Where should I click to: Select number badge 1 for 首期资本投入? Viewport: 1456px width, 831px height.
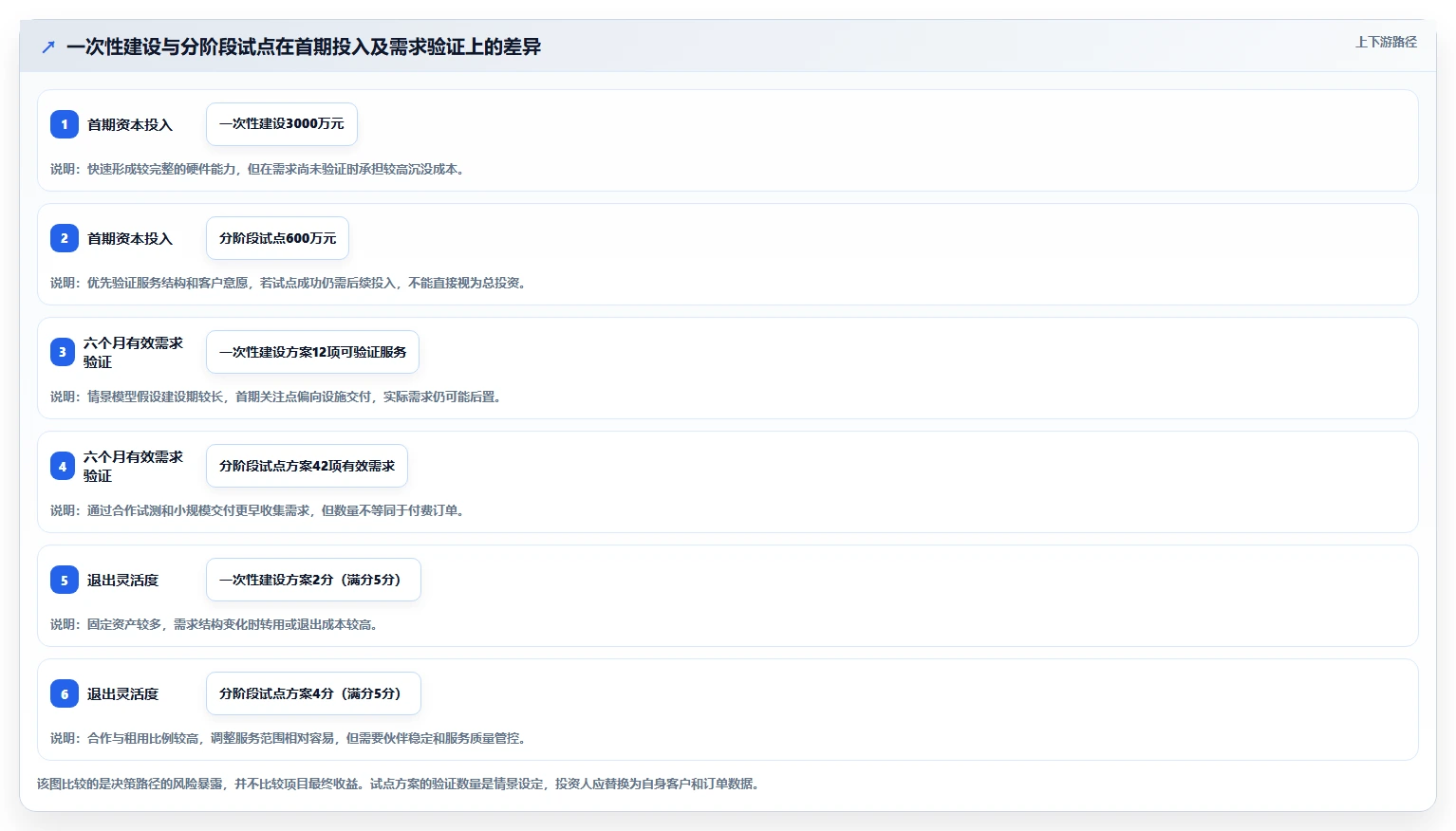[x=65, y=124]
